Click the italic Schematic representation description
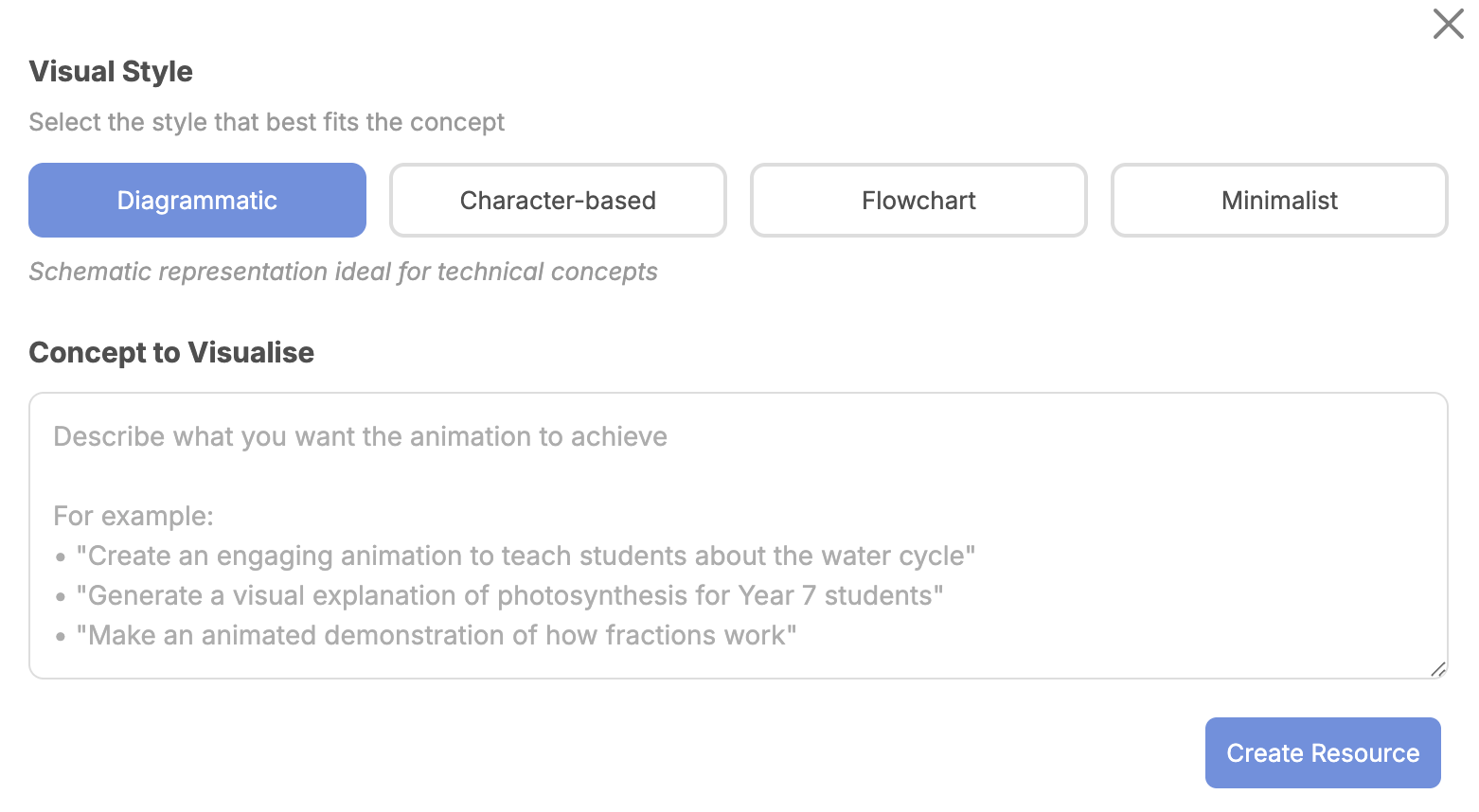The image size is (1479, 812). [343, 272]
